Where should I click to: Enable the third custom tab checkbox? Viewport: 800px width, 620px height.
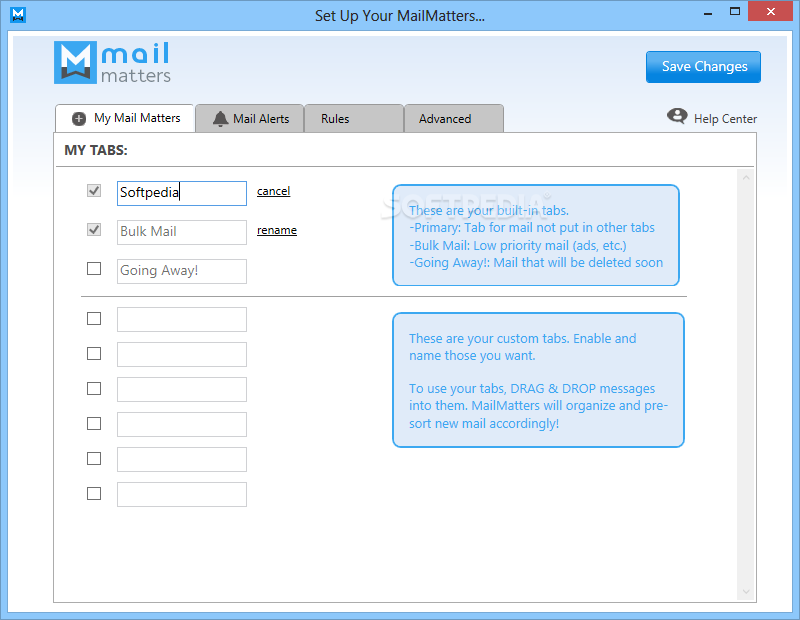click(94, 388)
